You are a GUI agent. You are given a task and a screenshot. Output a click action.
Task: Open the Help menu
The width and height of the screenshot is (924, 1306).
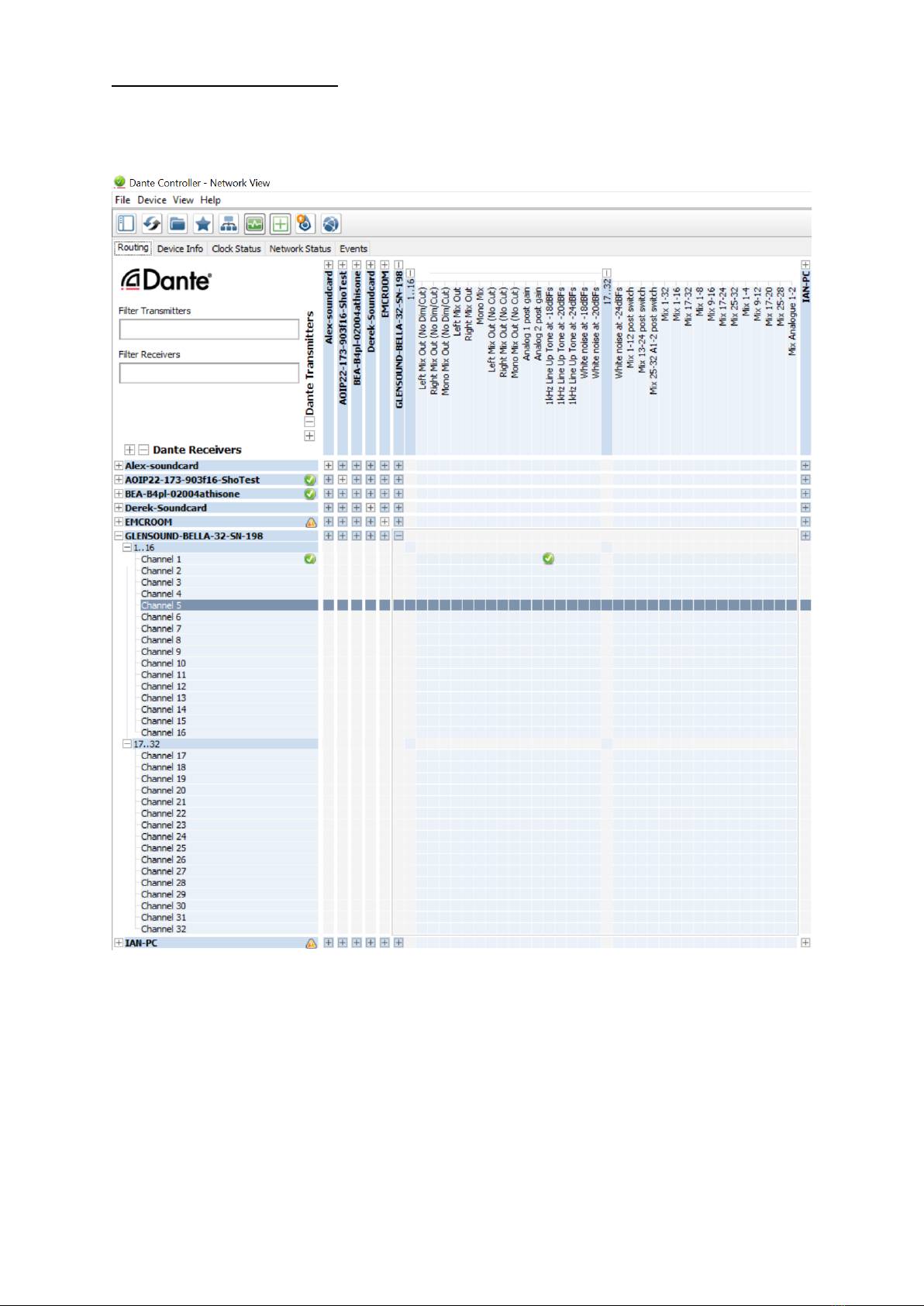(x=210, y=200)
